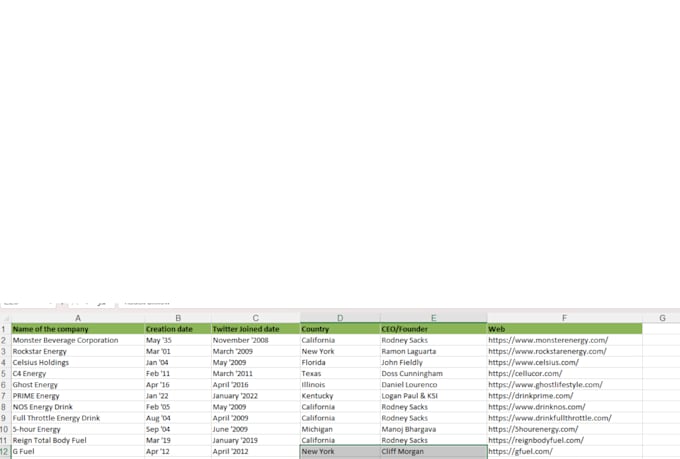The width and height of the screenshot is (680, 459).
Task: Select 'Rockstar Energy' cell
Action: tap(78, 351)
